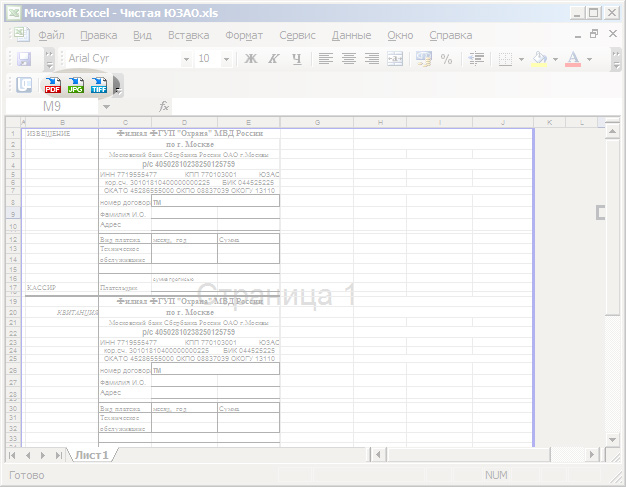Apply the red font color

[x=573, y=59]
